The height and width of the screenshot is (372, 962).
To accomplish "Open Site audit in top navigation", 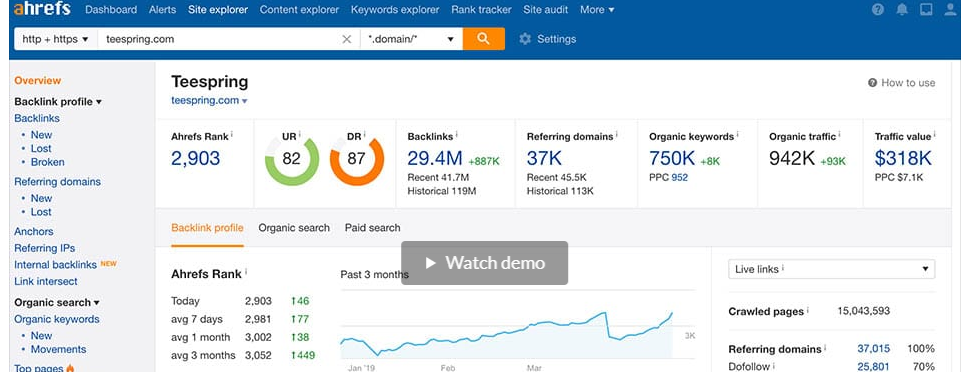I will pyautogui.click(x=545, y=10).
